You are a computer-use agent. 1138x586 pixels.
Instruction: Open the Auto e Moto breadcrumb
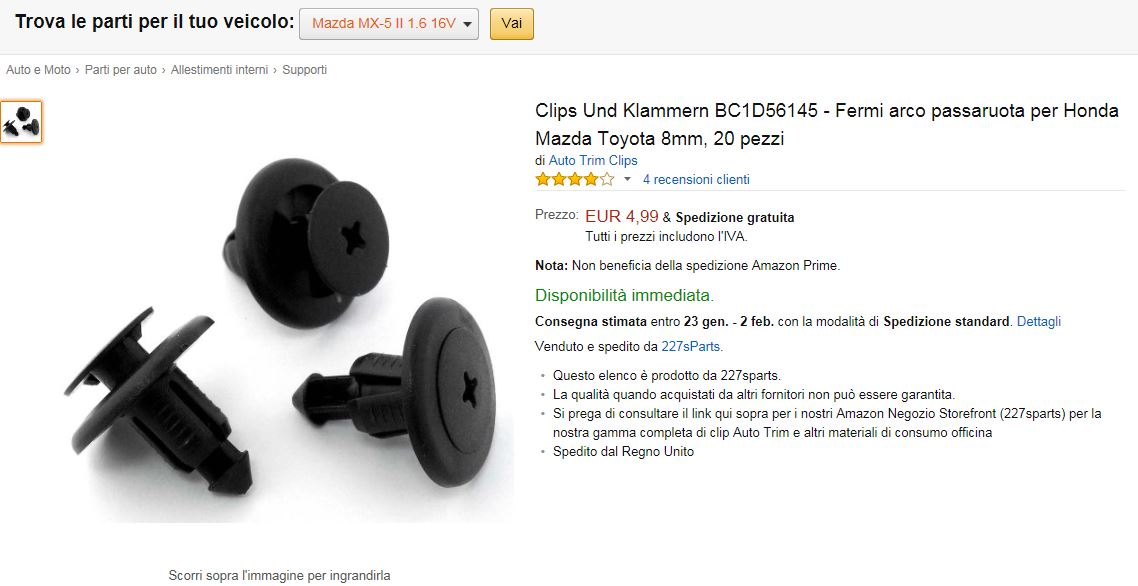(x=38, y=70)
